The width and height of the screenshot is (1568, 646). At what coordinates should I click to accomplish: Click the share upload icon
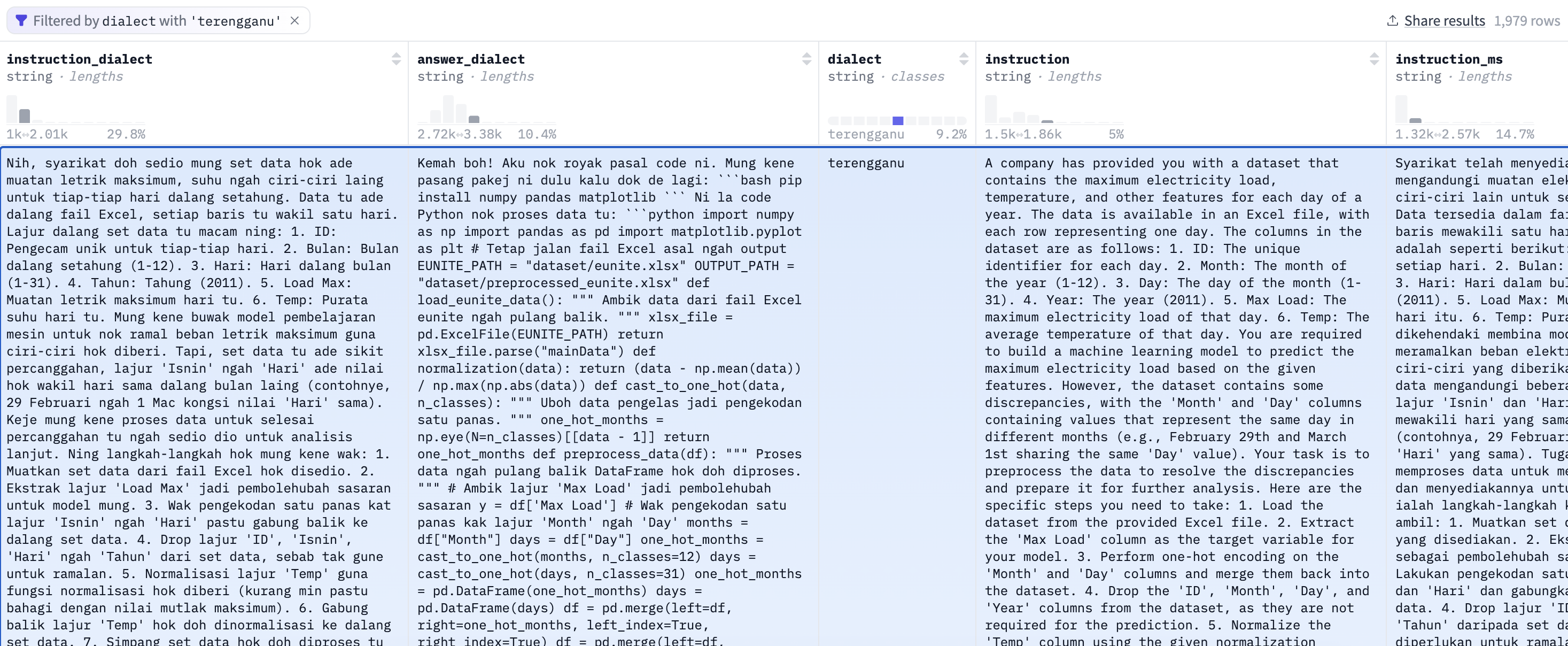click(1392, 21)
